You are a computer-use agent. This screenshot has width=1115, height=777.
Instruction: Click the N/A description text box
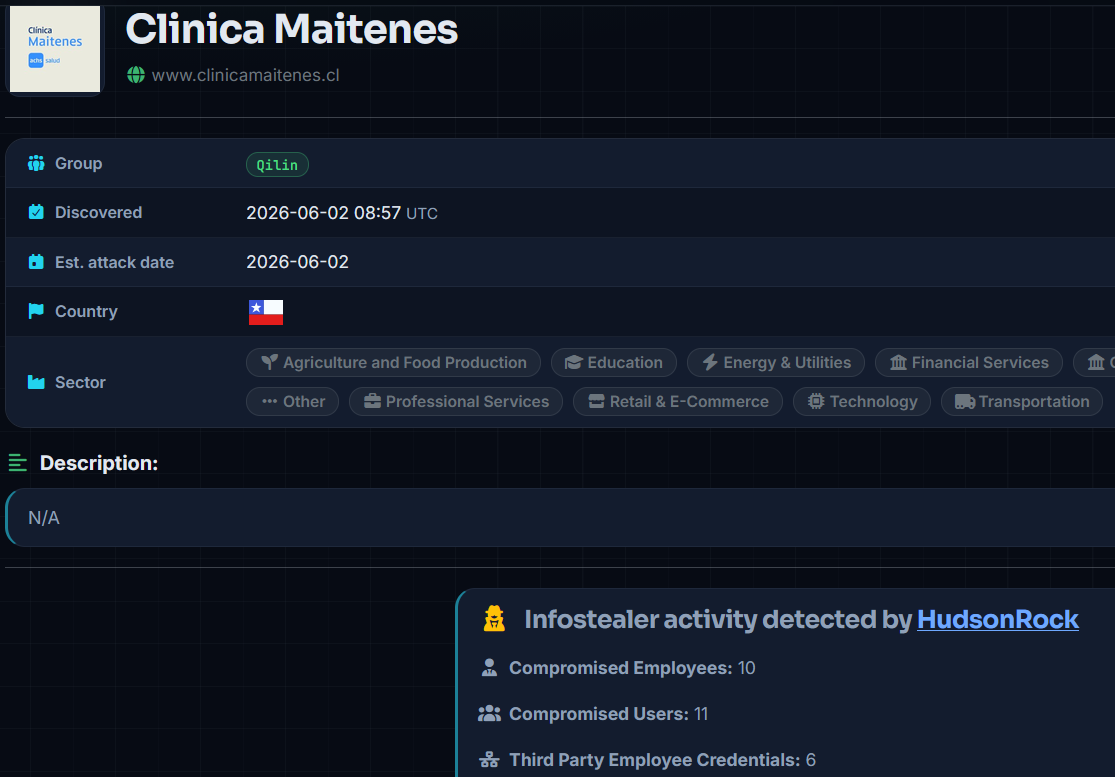(x=562, y=518)
